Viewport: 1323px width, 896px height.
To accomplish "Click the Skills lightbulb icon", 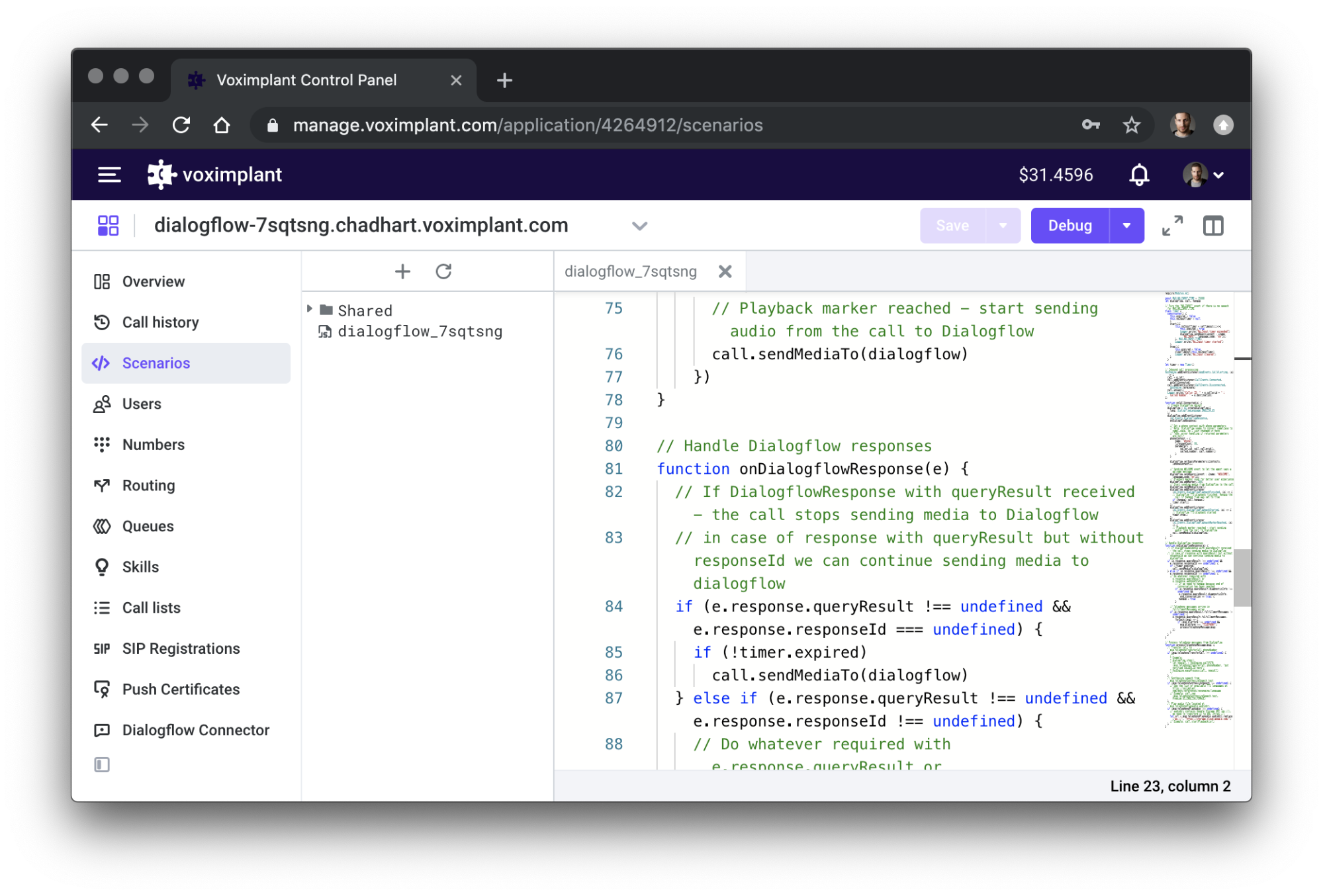I will pos(101,567).
